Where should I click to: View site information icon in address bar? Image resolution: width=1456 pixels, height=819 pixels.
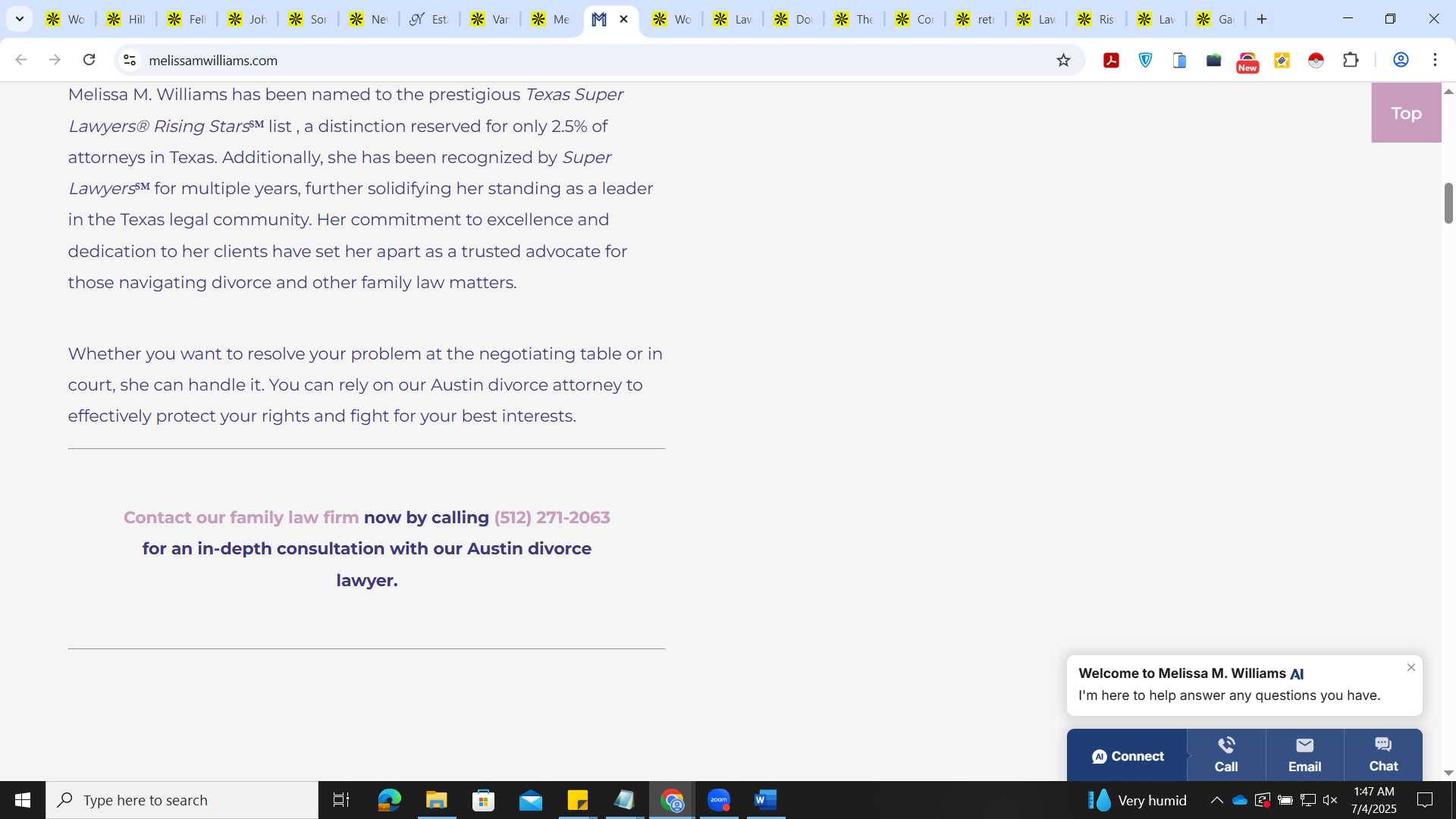(x=130, y=60)
